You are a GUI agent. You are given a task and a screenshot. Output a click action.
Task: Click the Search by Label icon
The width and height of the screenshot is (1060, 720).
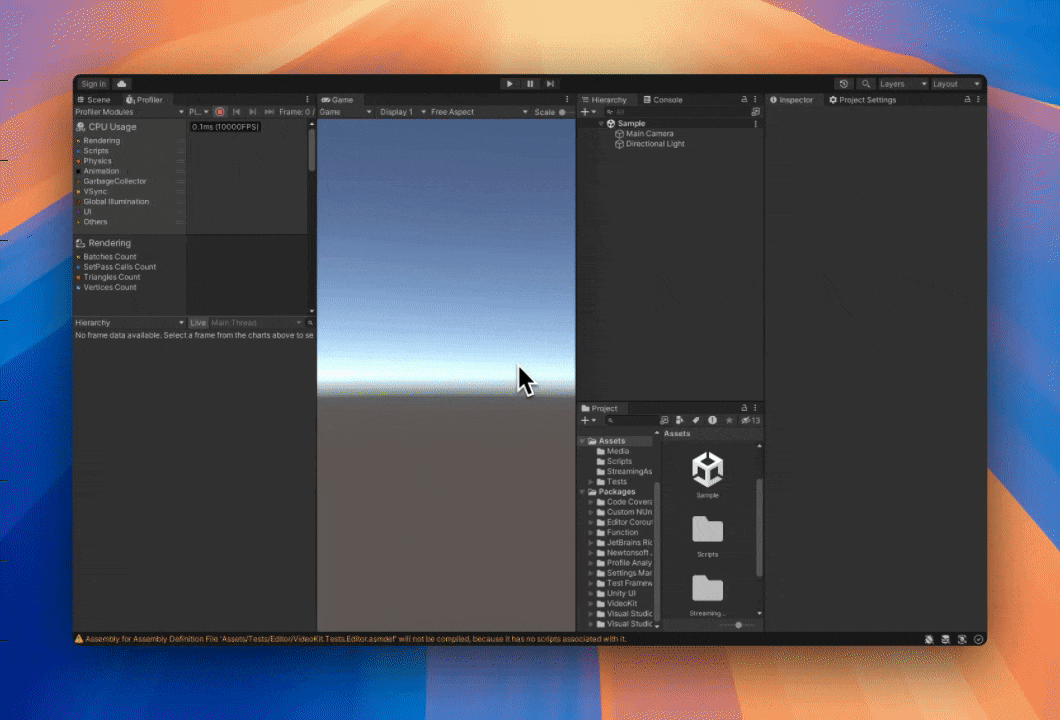point(696,421)
